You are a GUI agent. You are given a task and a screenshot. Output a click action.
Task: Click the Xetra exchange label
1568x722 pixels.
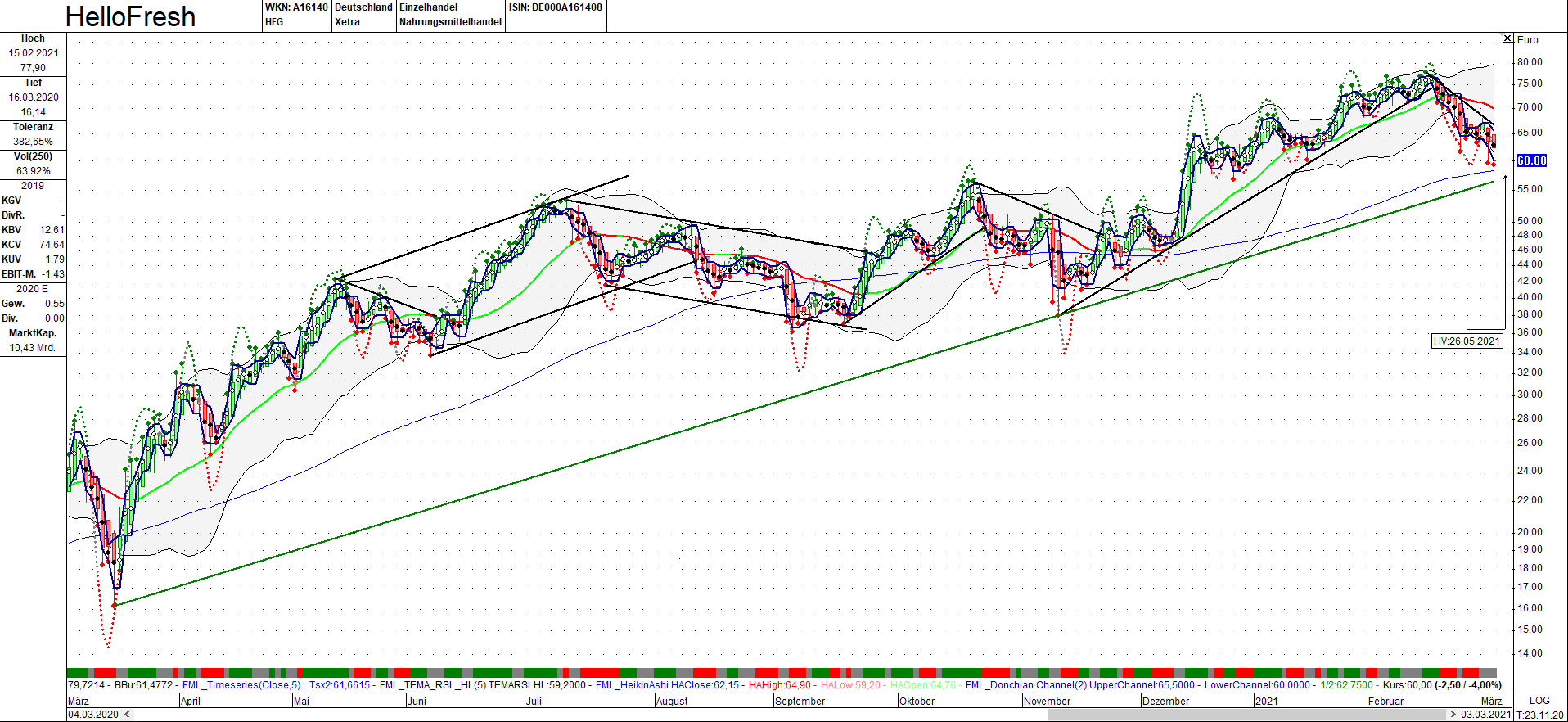point(347,22)
